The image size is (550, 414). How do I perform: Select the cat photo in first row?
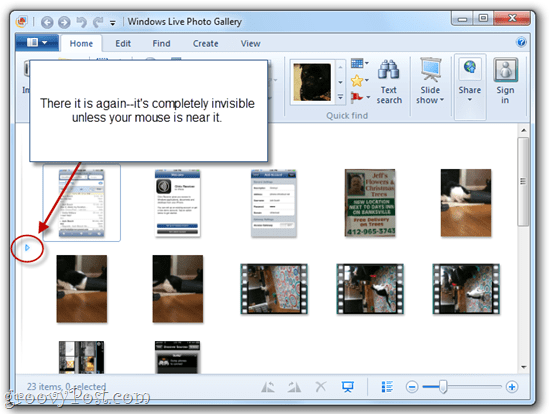pyautogui.click(x=466, y=202)
